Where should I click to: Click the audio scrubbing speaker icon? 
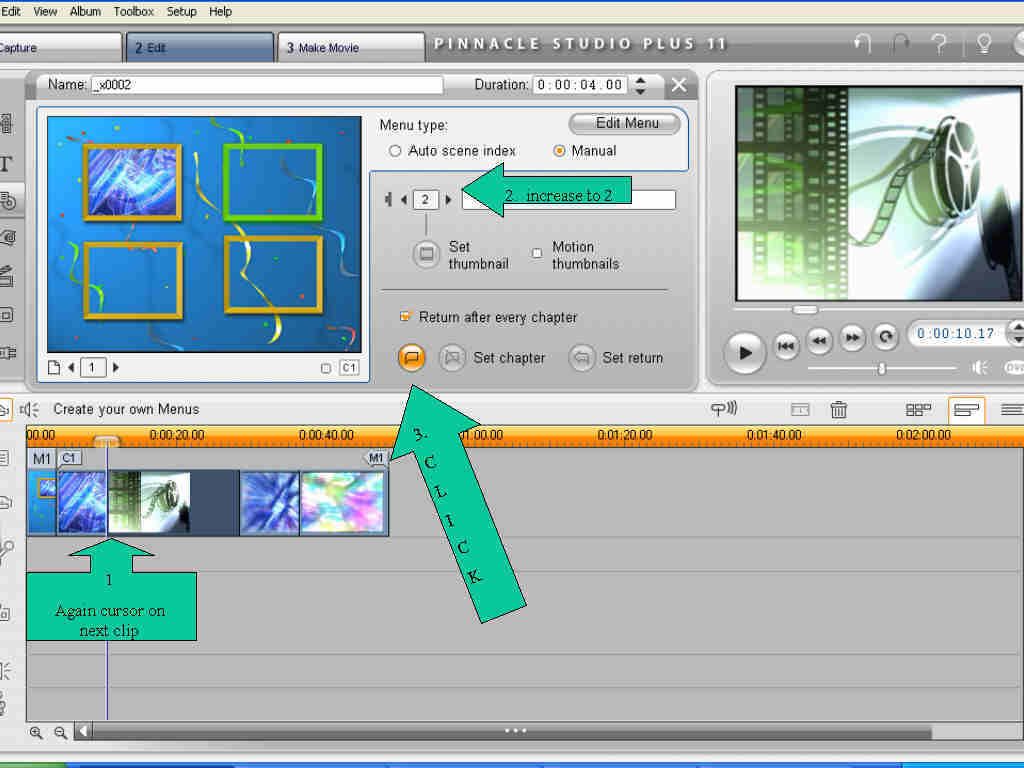coord(29,409)
